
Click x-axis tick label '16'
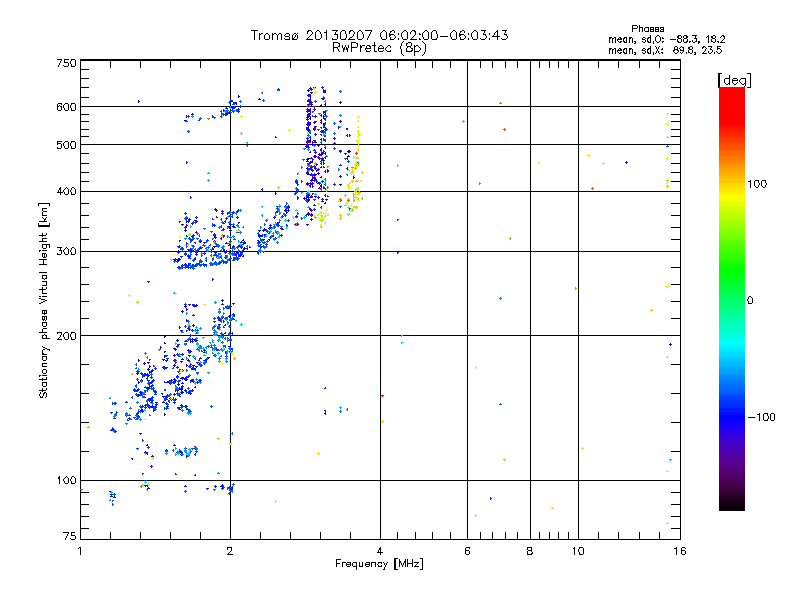(x=680, y=551)
